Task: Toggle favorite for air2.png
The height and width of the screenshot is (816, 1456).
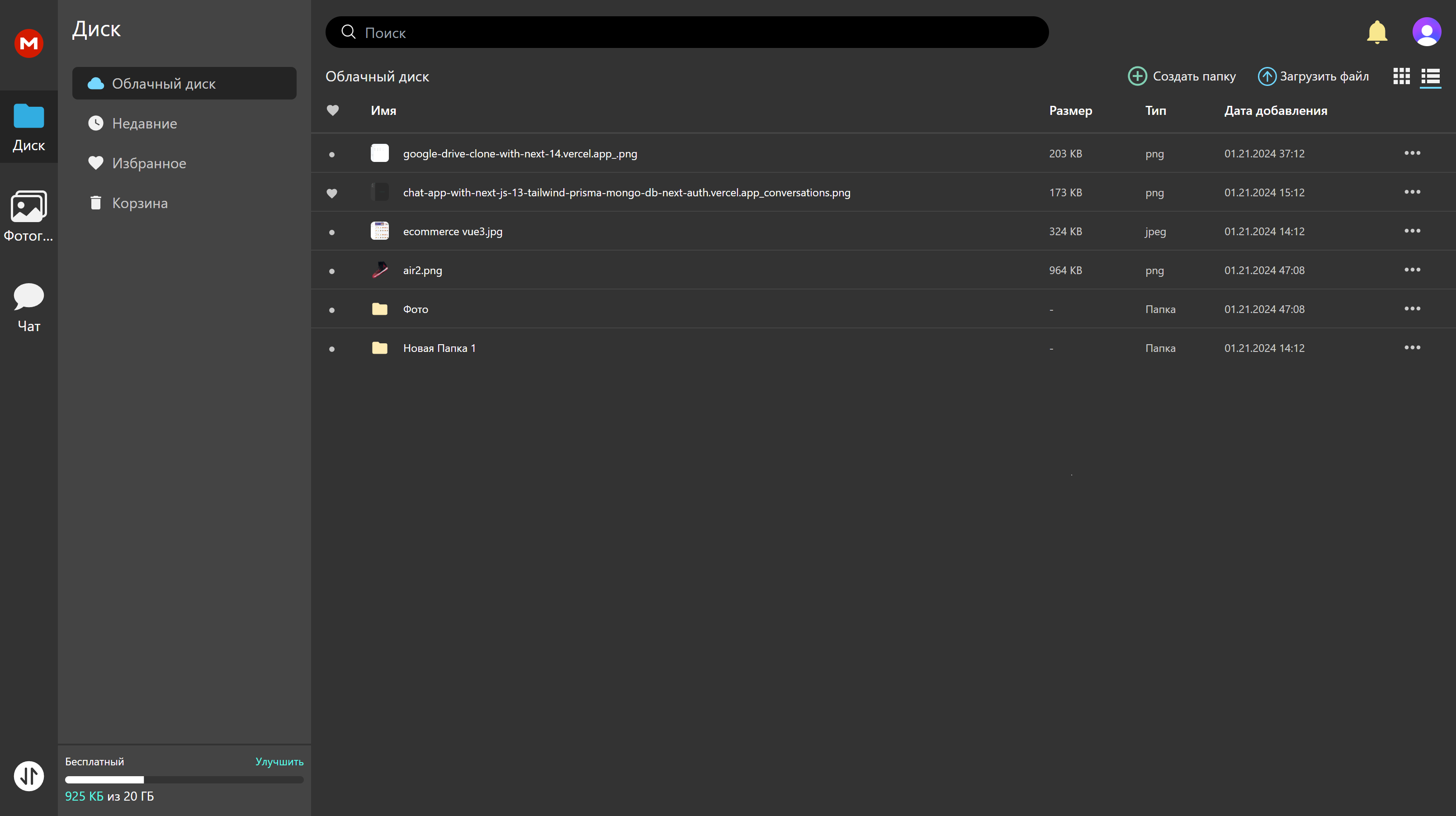Action: coord(332,271)
